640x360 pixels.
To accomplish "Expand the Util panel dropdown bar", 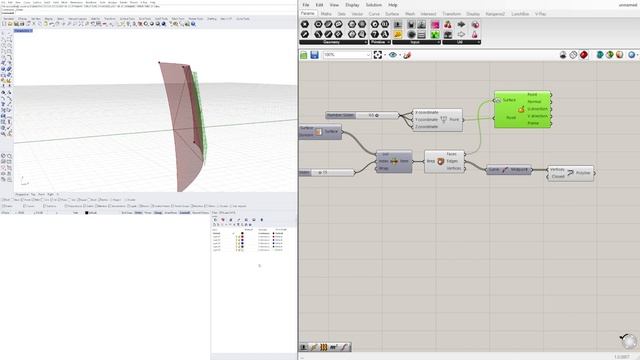I will pos(462,42).
